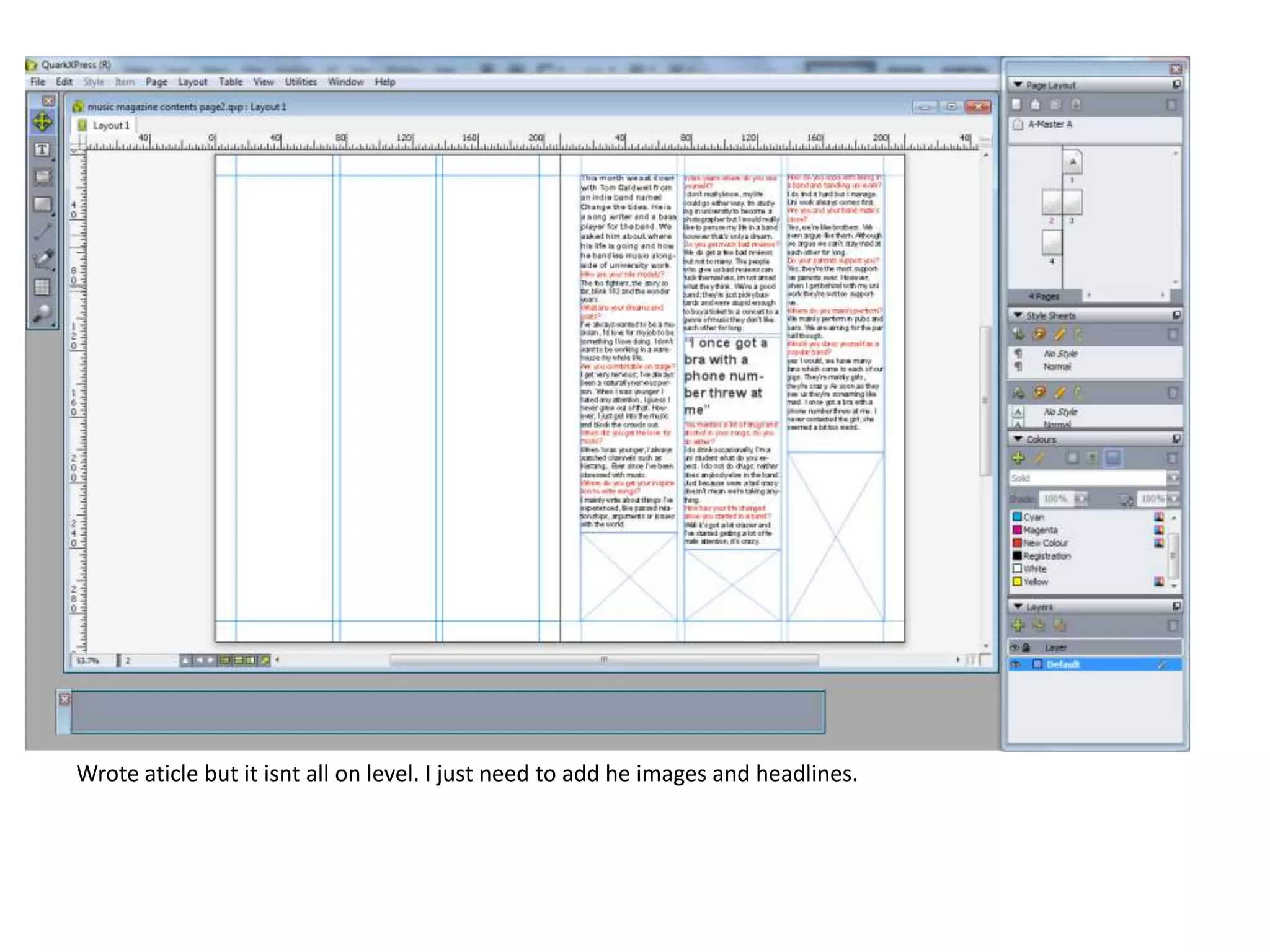
Task: Open the Page Layout panel options menu
Action: tap(1176, 85)
